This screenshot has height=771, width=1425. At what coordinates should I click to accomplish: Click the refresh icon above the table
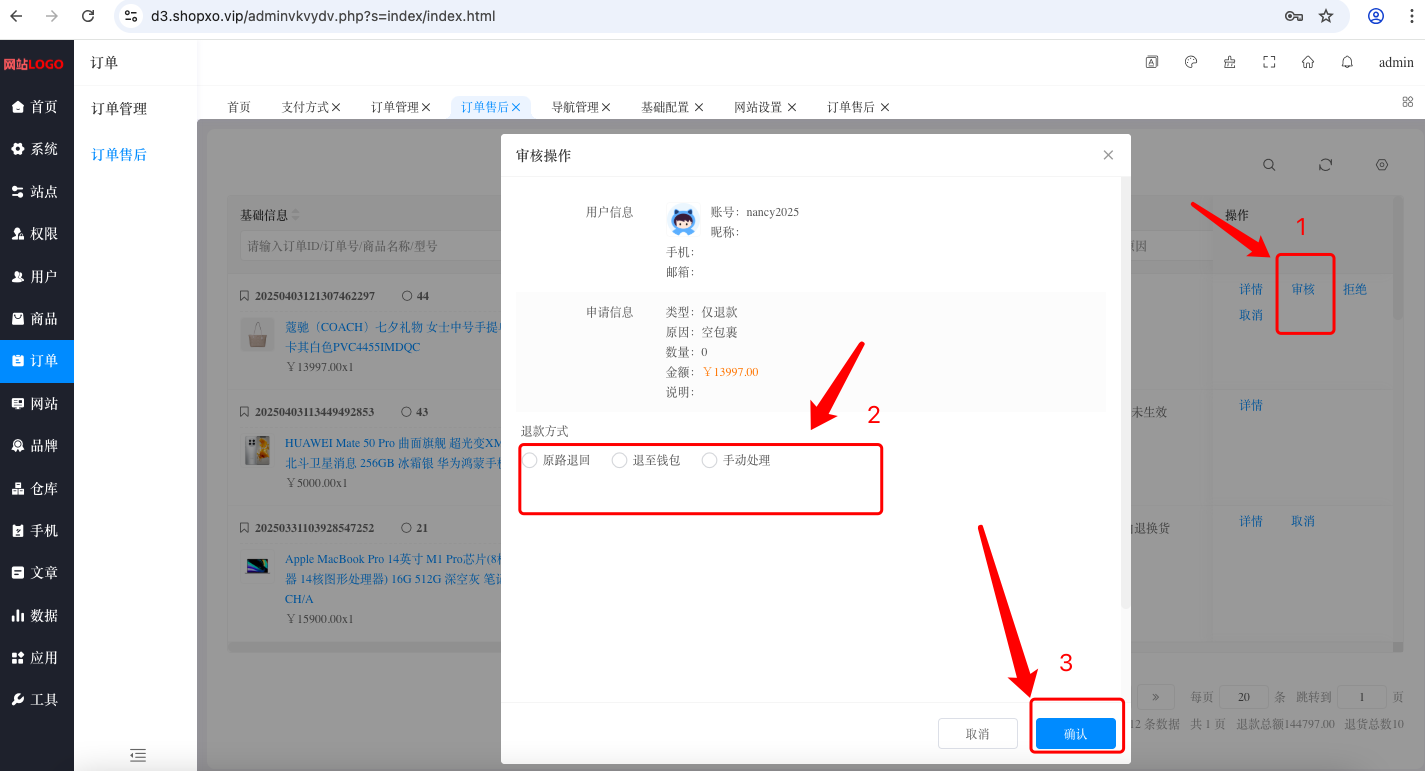1326,165
